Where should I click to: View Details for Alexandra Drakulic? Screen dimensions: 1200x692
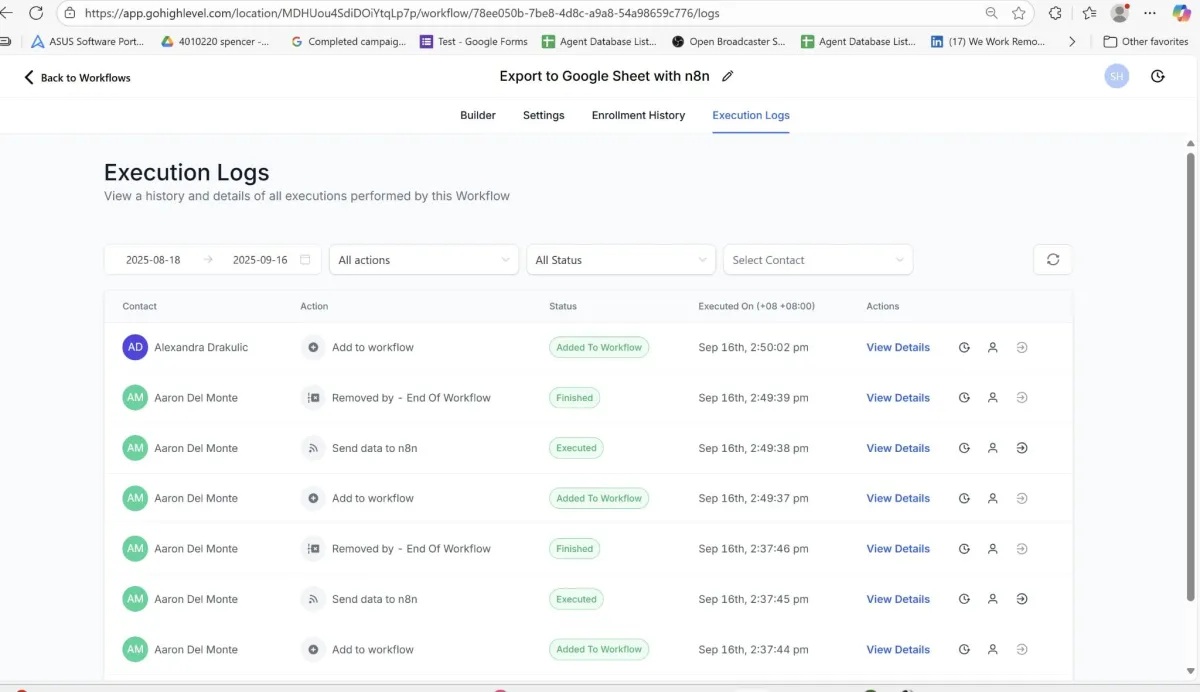click(x=898, y=348)
